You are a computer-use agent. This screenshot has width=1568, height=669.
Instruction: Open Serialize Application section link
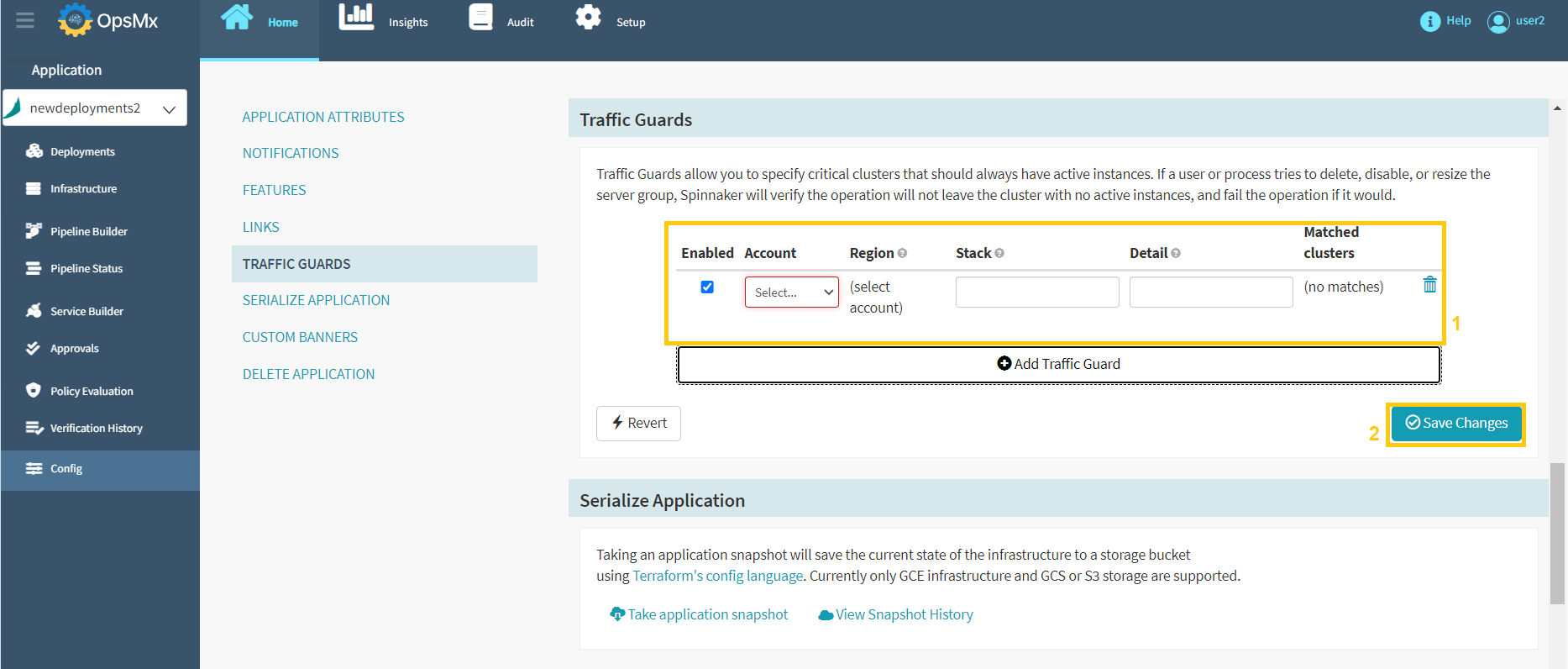tap(316, 300)
